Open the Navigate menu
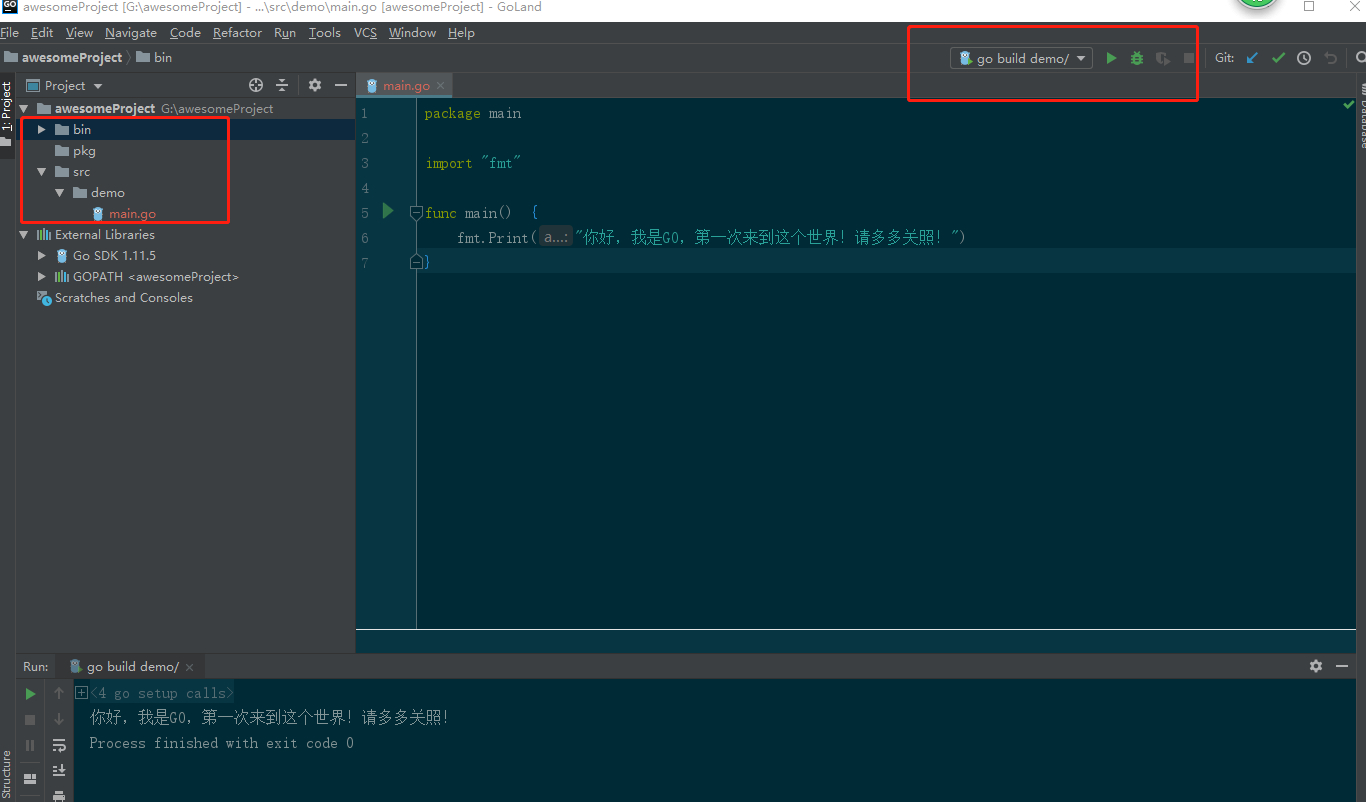1366x802 pixels. pyautogui.click(x=131, y=32)
